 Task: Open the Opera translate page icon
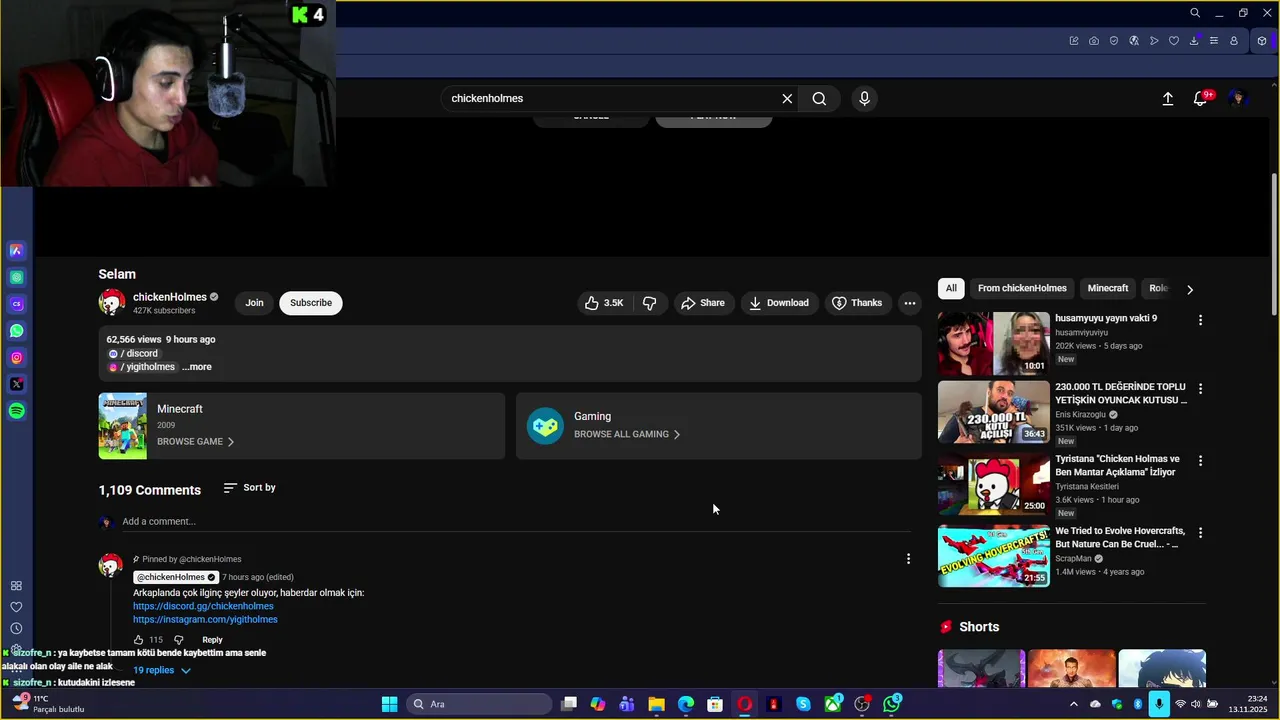(1134, 41)
